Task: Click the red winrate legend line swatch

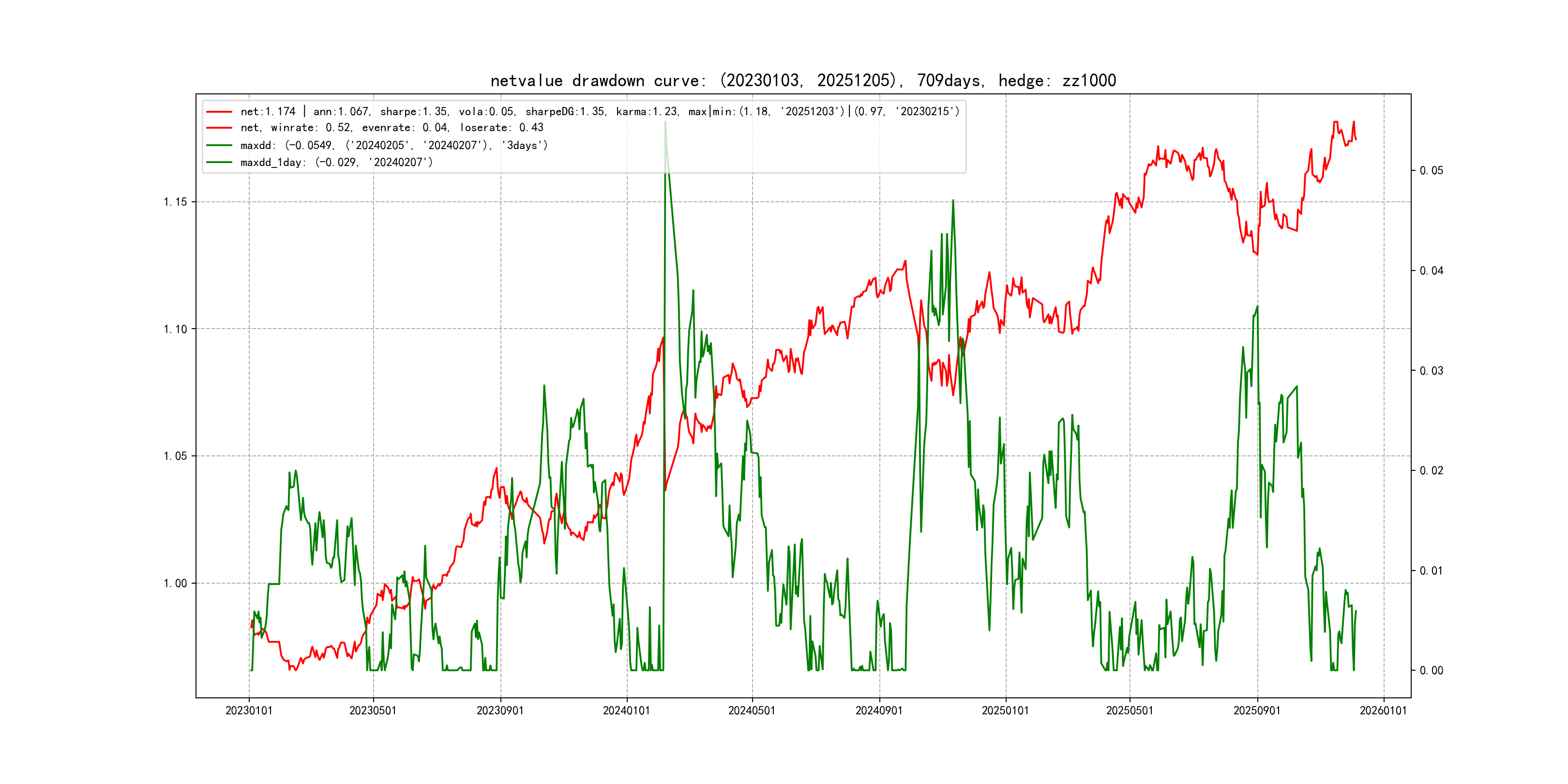Action: [x=219, y=128]
